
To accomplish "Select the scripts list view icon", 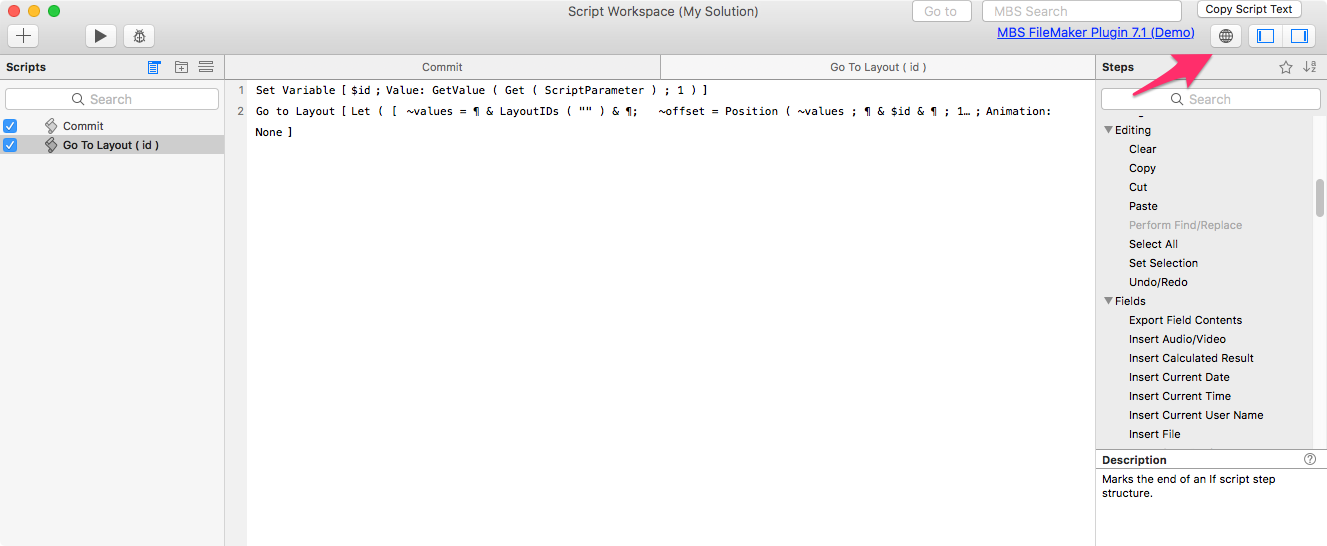I will point(154,67).
